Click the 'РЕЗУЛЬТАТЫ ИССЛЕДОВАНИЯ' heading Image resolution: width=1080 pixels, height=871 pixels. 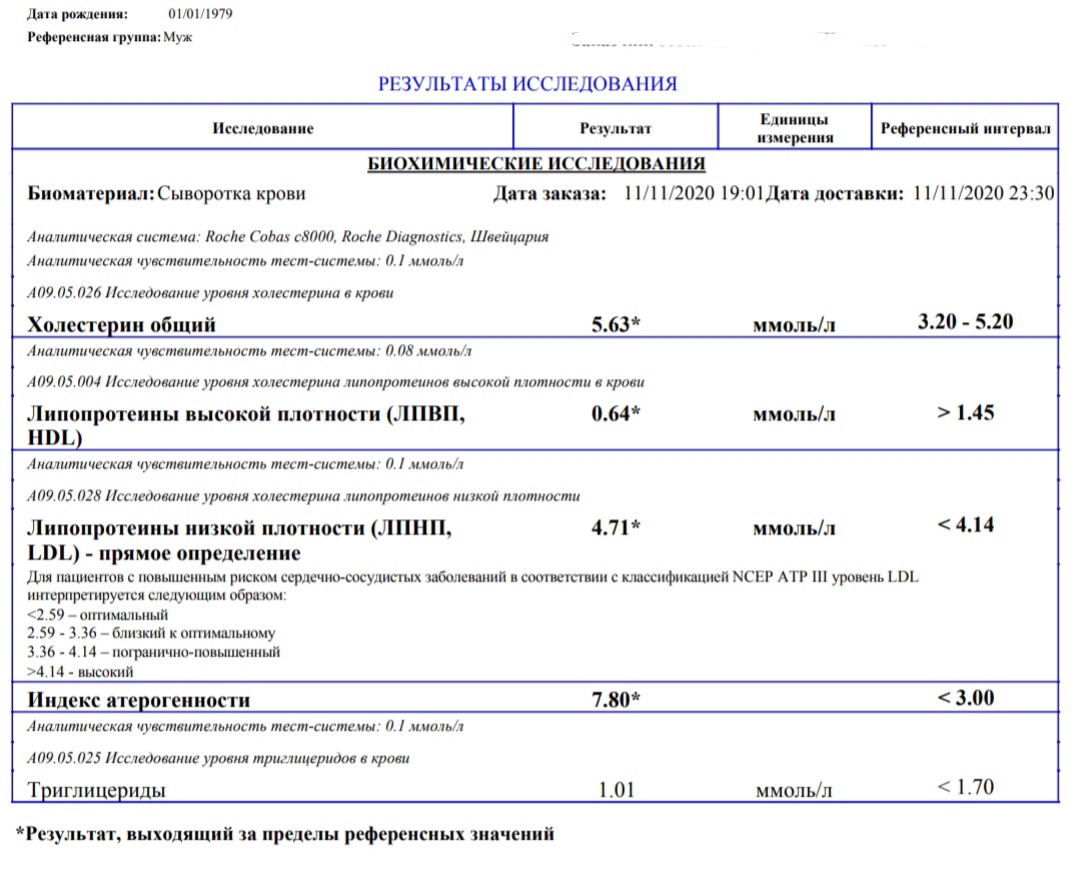527,84
